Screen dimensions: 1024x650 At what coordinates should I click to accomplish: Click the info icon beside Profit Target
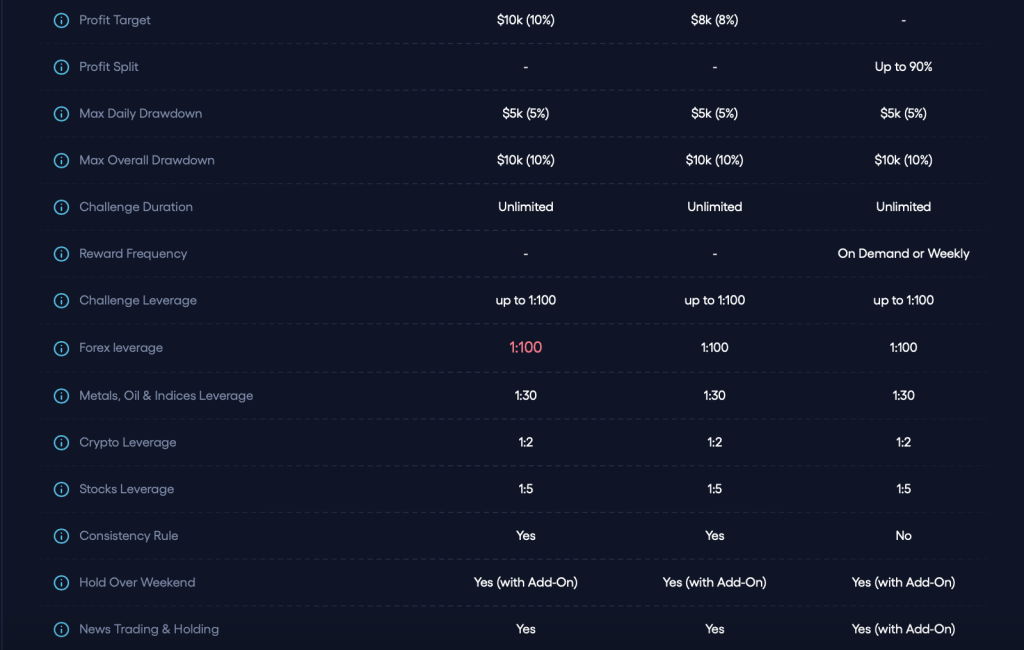pos(61,21)
